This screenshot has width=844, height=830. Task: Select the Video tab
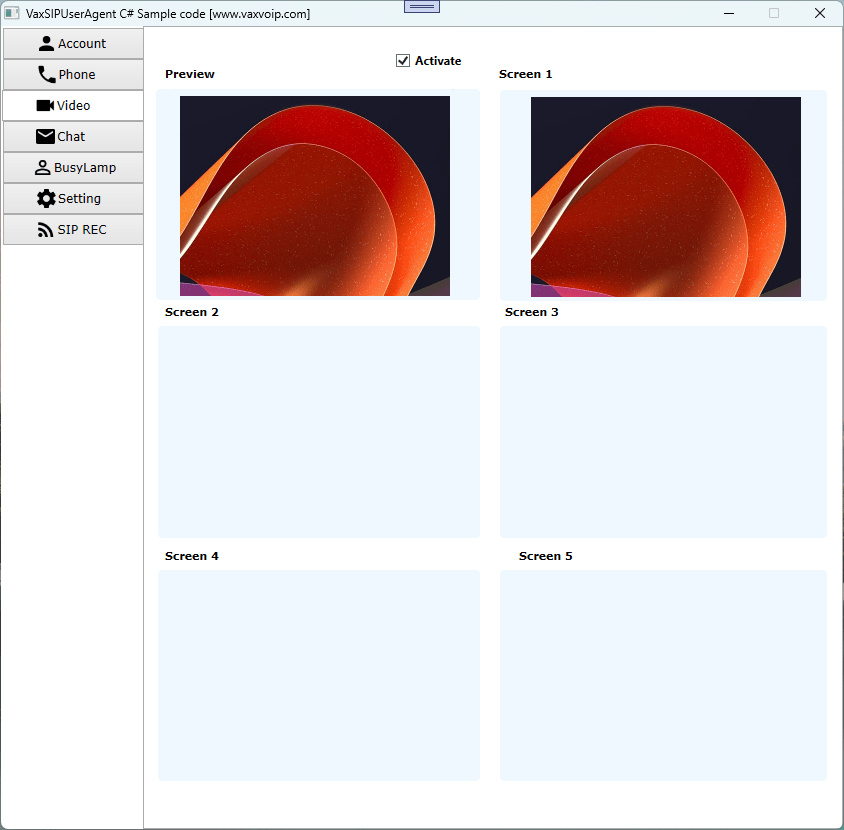[x=73, y=105]
